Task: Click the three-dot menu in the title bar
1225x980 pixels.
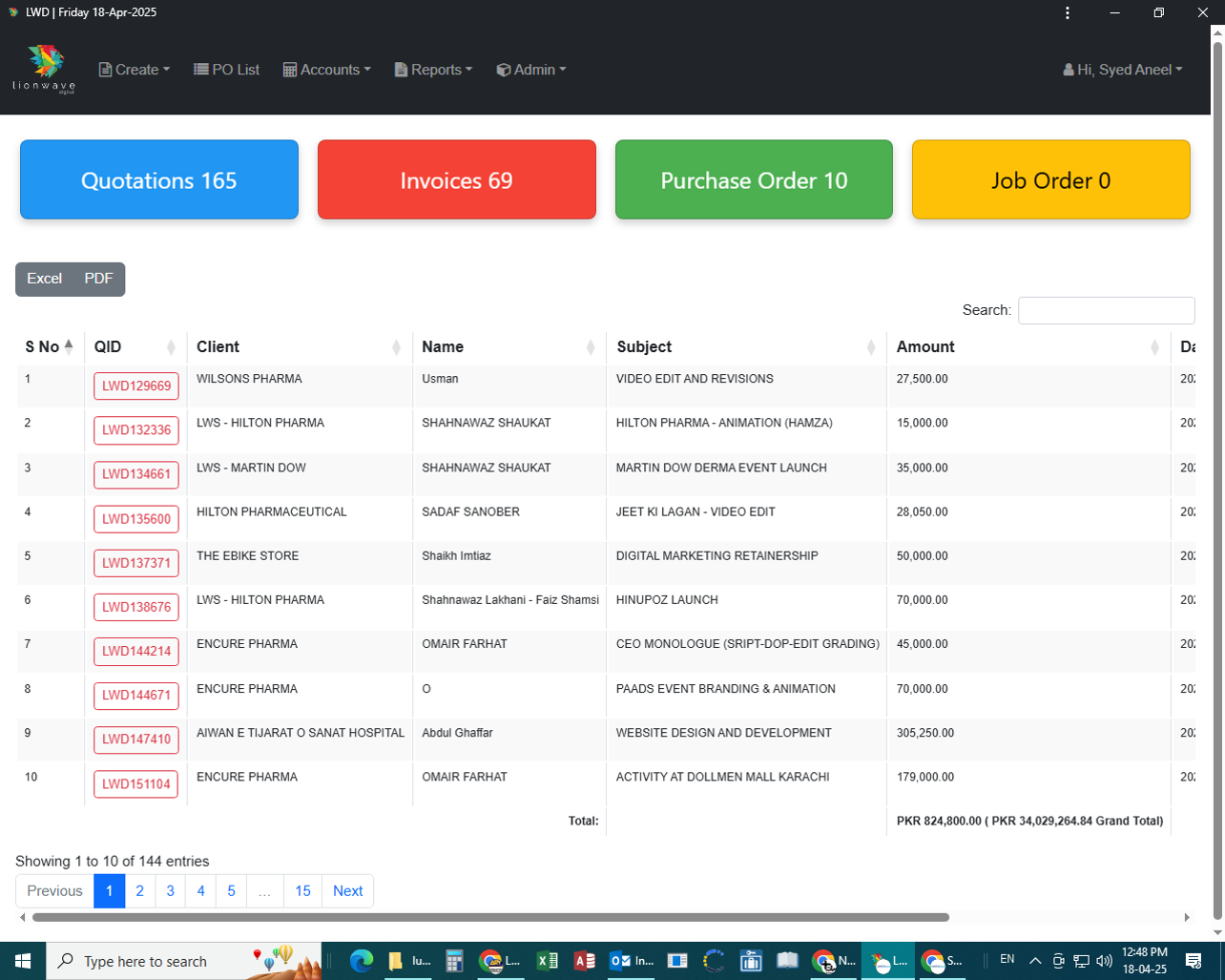Action: pos(1068,12)
